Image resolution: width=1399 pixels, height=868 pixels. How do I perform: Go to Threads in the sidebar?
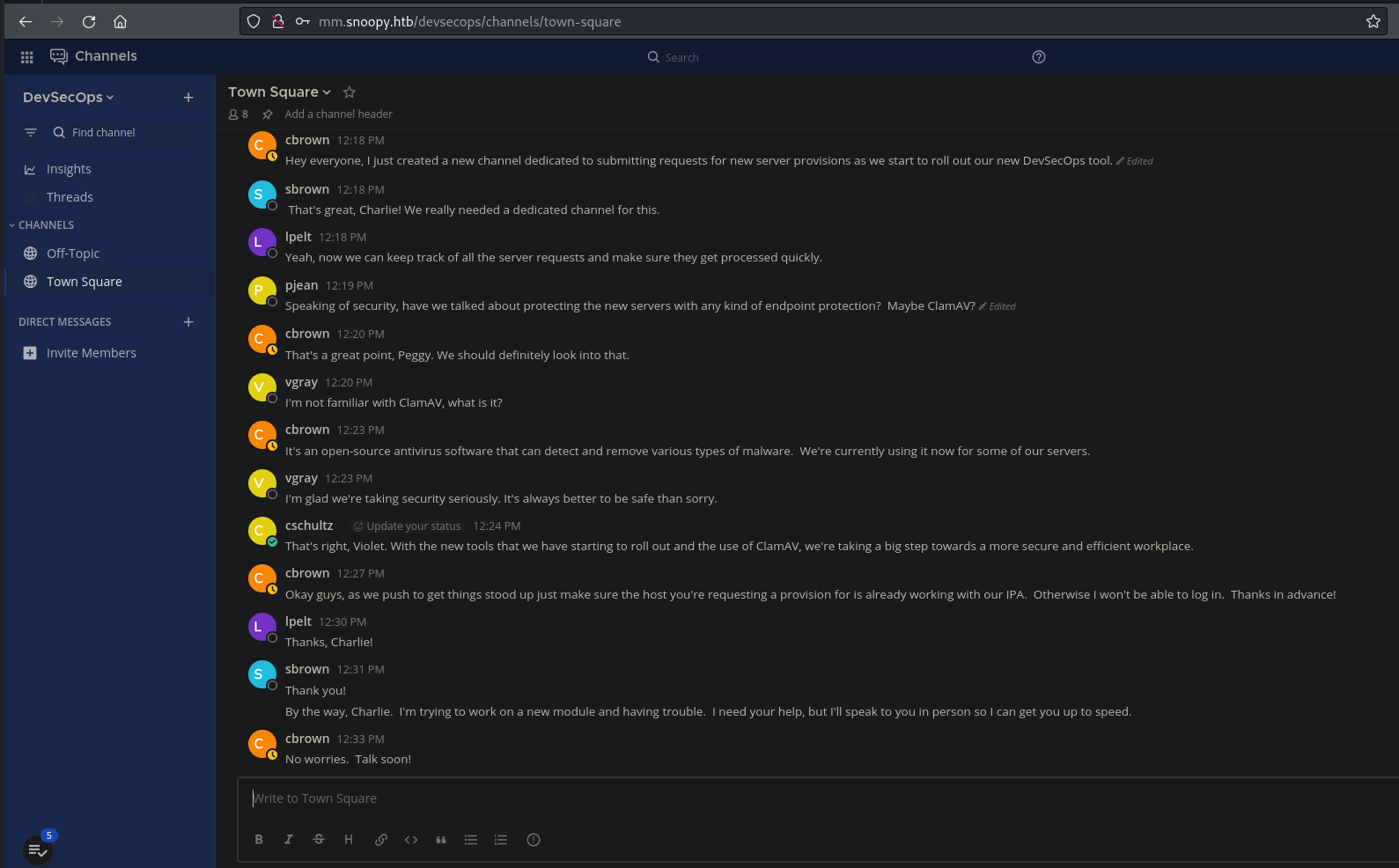70,197
